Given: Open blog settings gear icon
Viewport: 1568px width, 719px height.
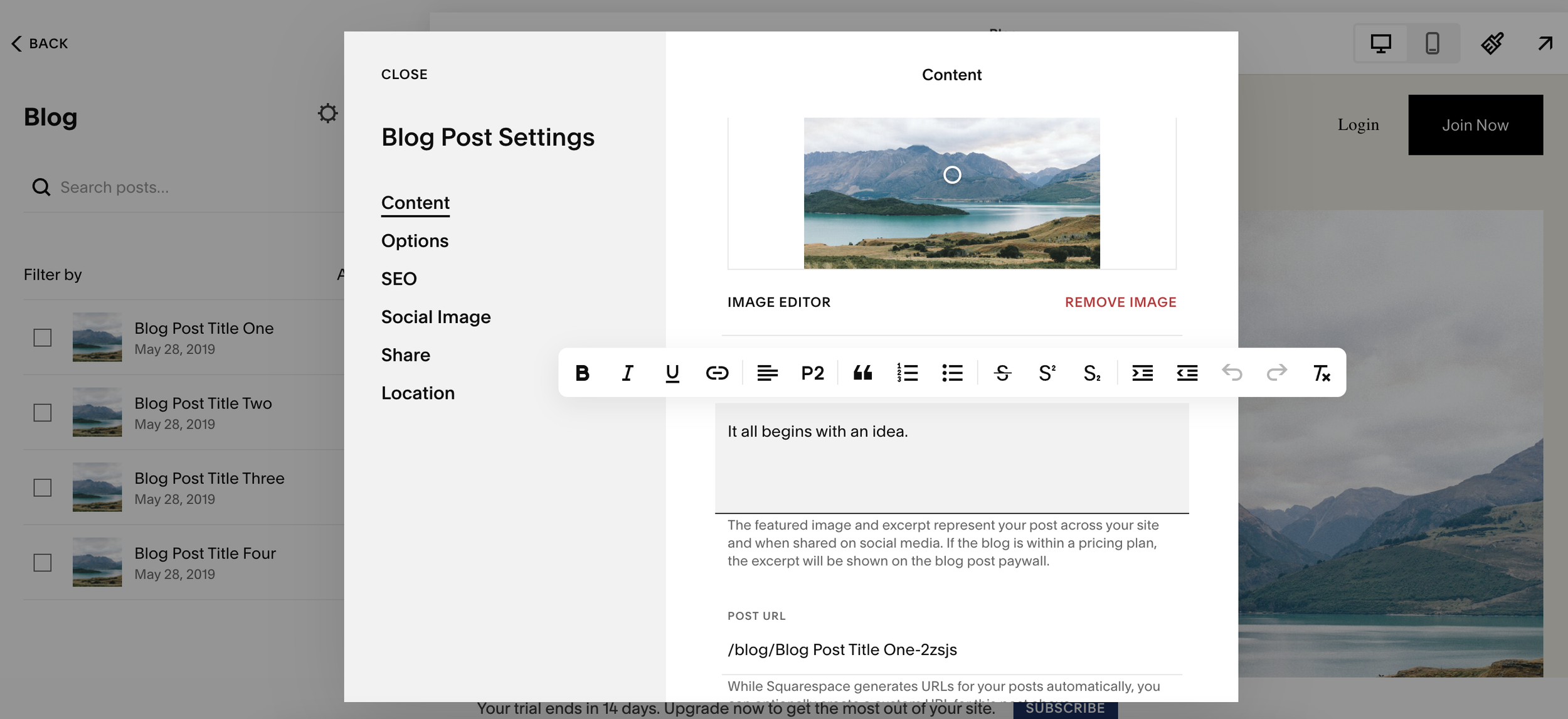Looking at the screenshot, I should click(x=327, y=114).
